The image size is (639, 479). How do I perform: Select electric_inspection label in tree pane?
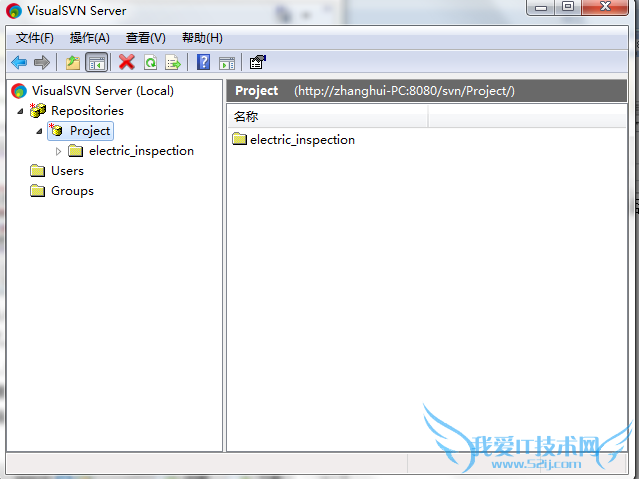pyautogui.click(x=141, y=151)
